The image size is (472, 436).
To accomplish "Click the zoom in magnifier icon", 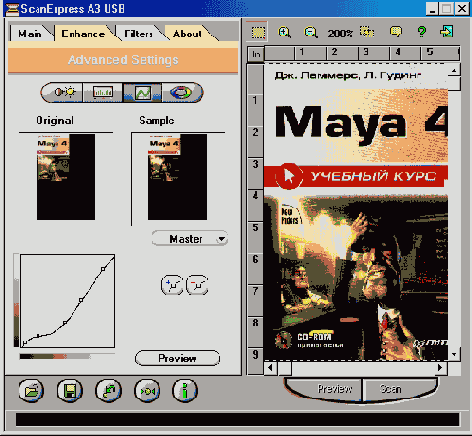I will tap(284, 32).
